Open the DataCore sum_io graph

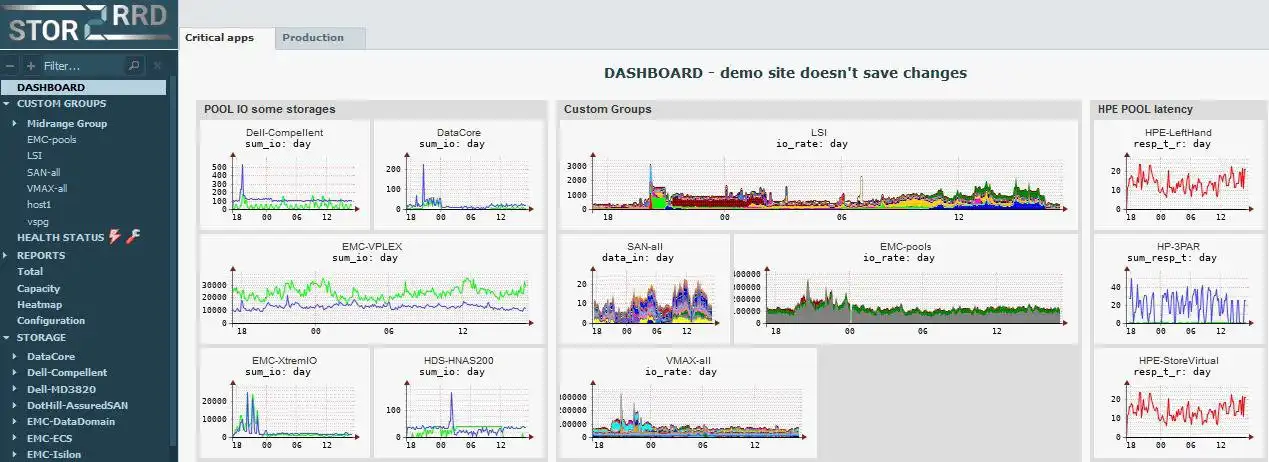(x=460, y=174)
